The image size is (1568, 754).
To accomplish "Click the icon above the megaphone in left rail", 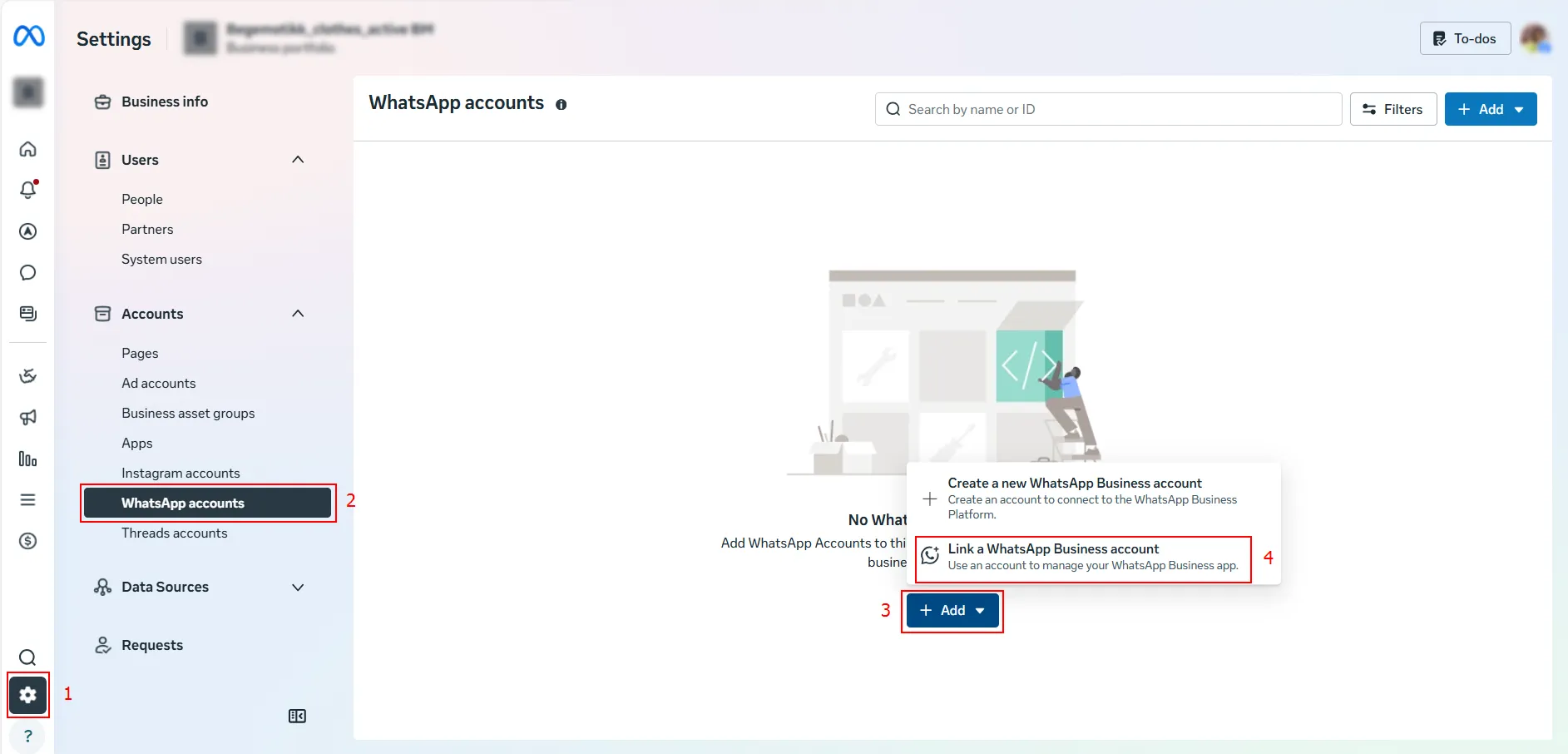I will 28,376.
